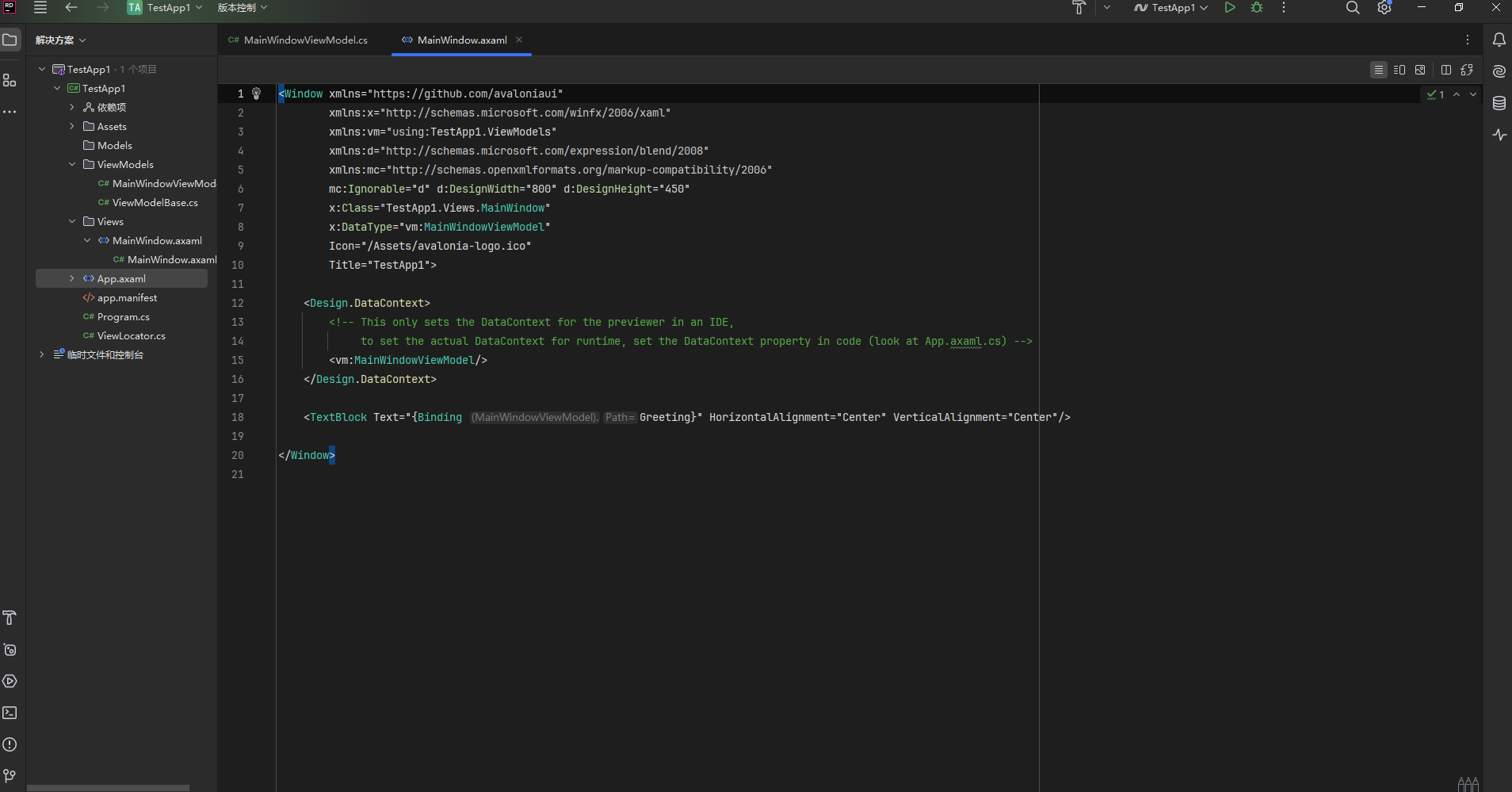Close the MainWindow.axaml tab
The image size is (1512, 792).
(519, 40)
